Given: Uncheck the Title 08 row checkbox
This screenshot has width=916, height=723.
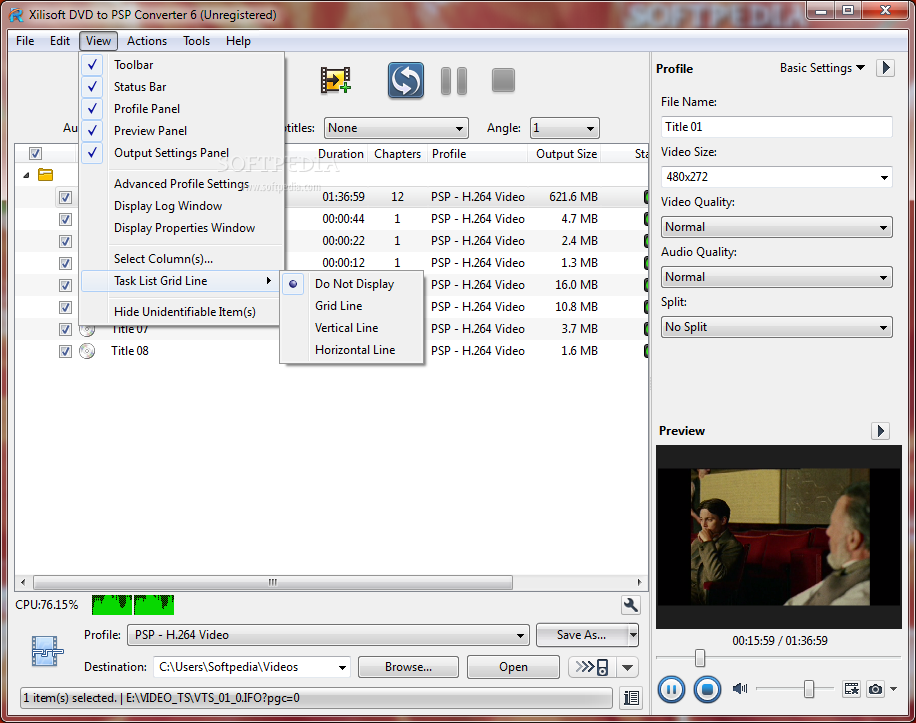Looking at the screenshot, I should pos(65,352).
